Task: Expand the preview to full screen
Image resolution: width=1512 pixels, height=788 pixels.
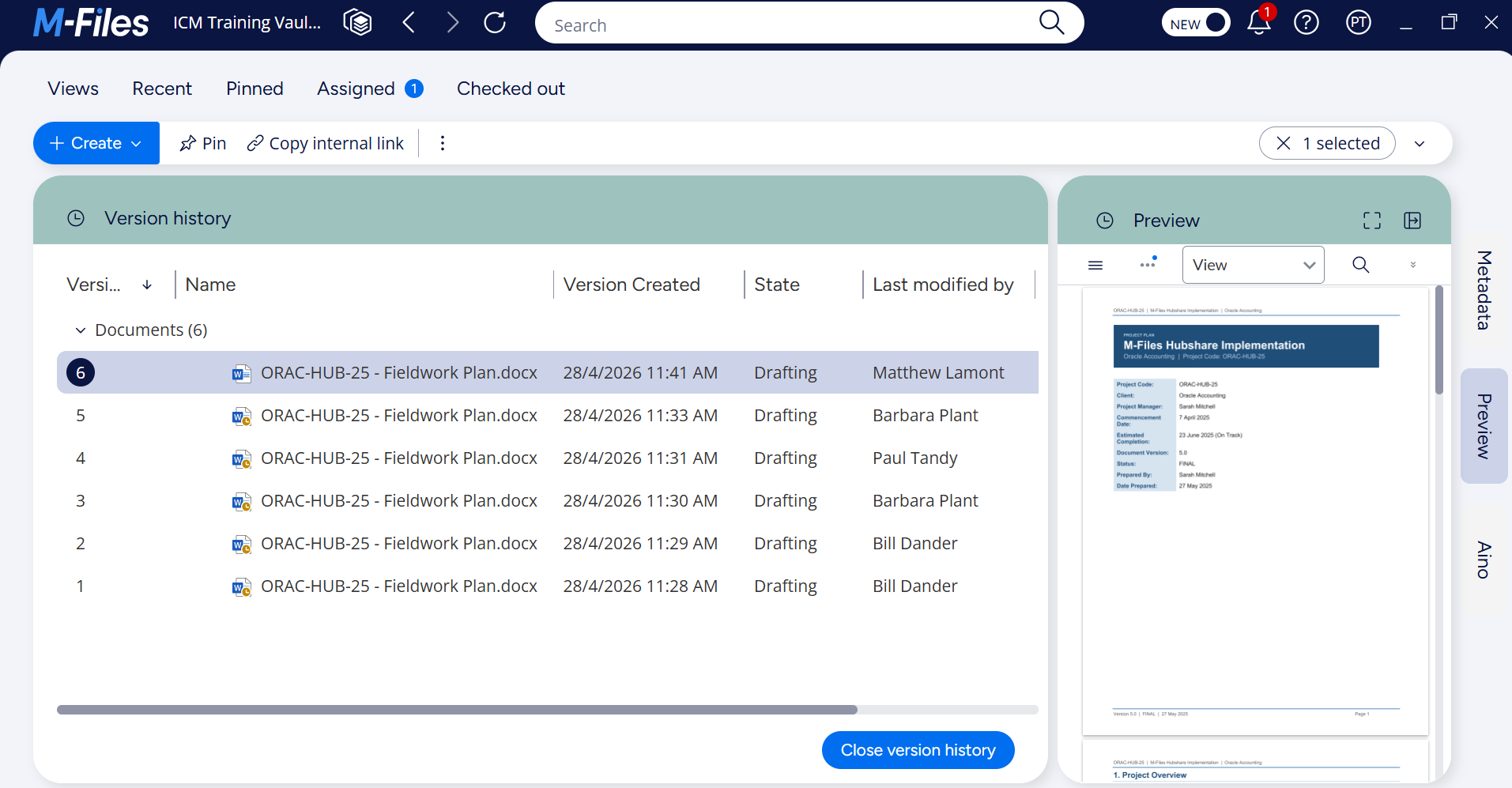Action: click(x=1372, y=221)
